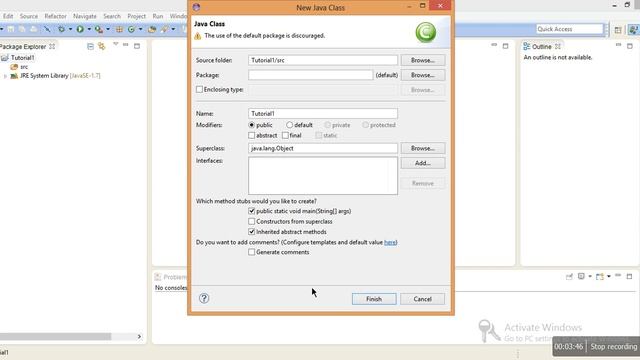Click the Cancel button
The image size is (640, 360).
click(422, 299)
